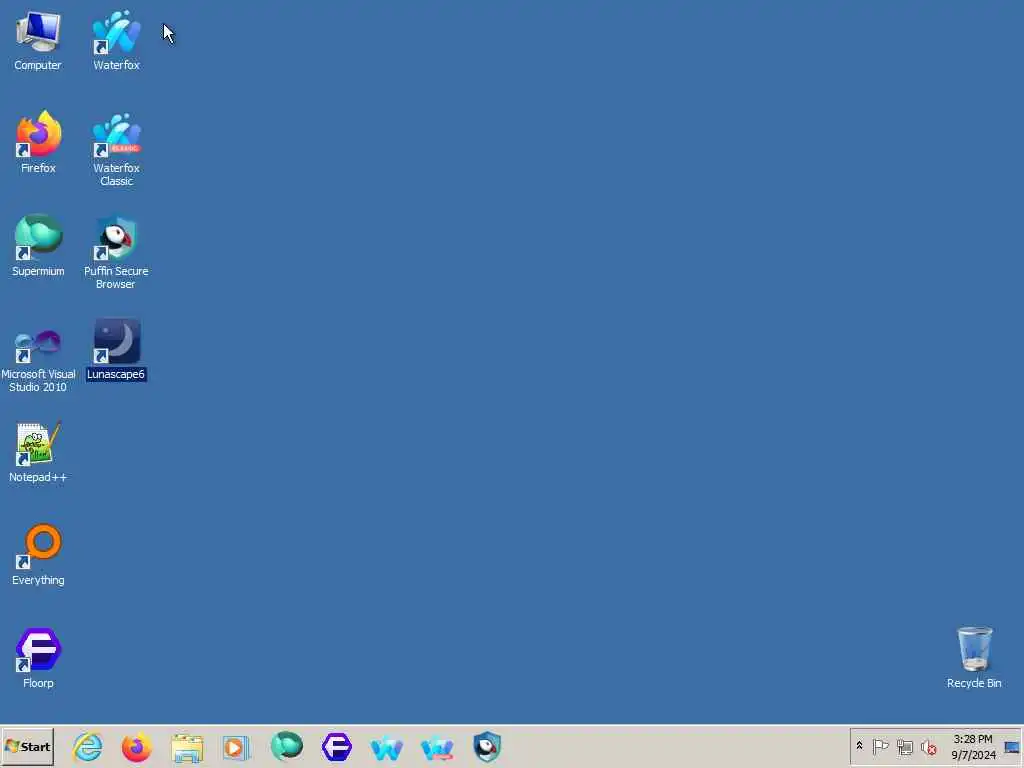Screen dimensions: 1024x768
Task: Launch Floorp from the taskbar
Action: tap(337, 746)
